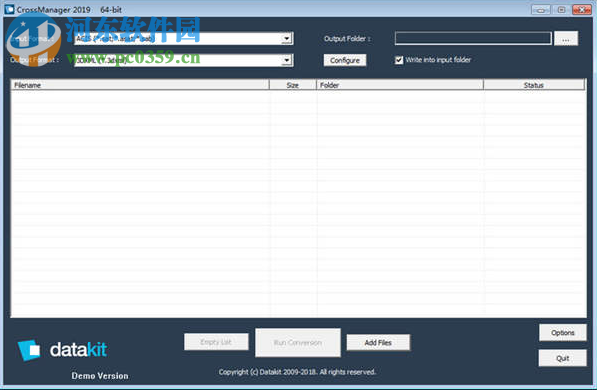Sort by the Filename column header
Screen dimensions: 597x390
(140, 85)
